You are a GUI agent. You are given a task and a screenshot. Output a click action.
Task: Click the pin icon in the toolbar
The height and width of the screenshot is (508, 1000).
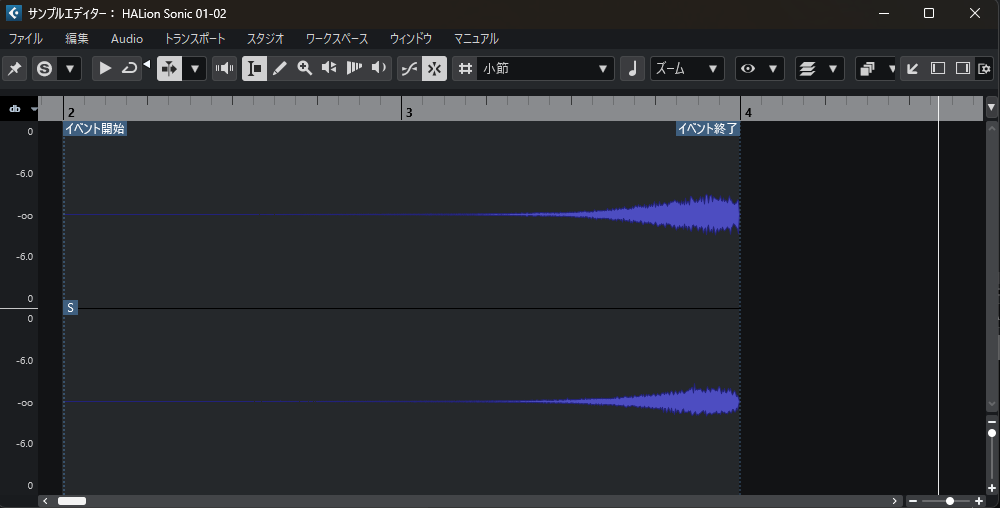15,68
